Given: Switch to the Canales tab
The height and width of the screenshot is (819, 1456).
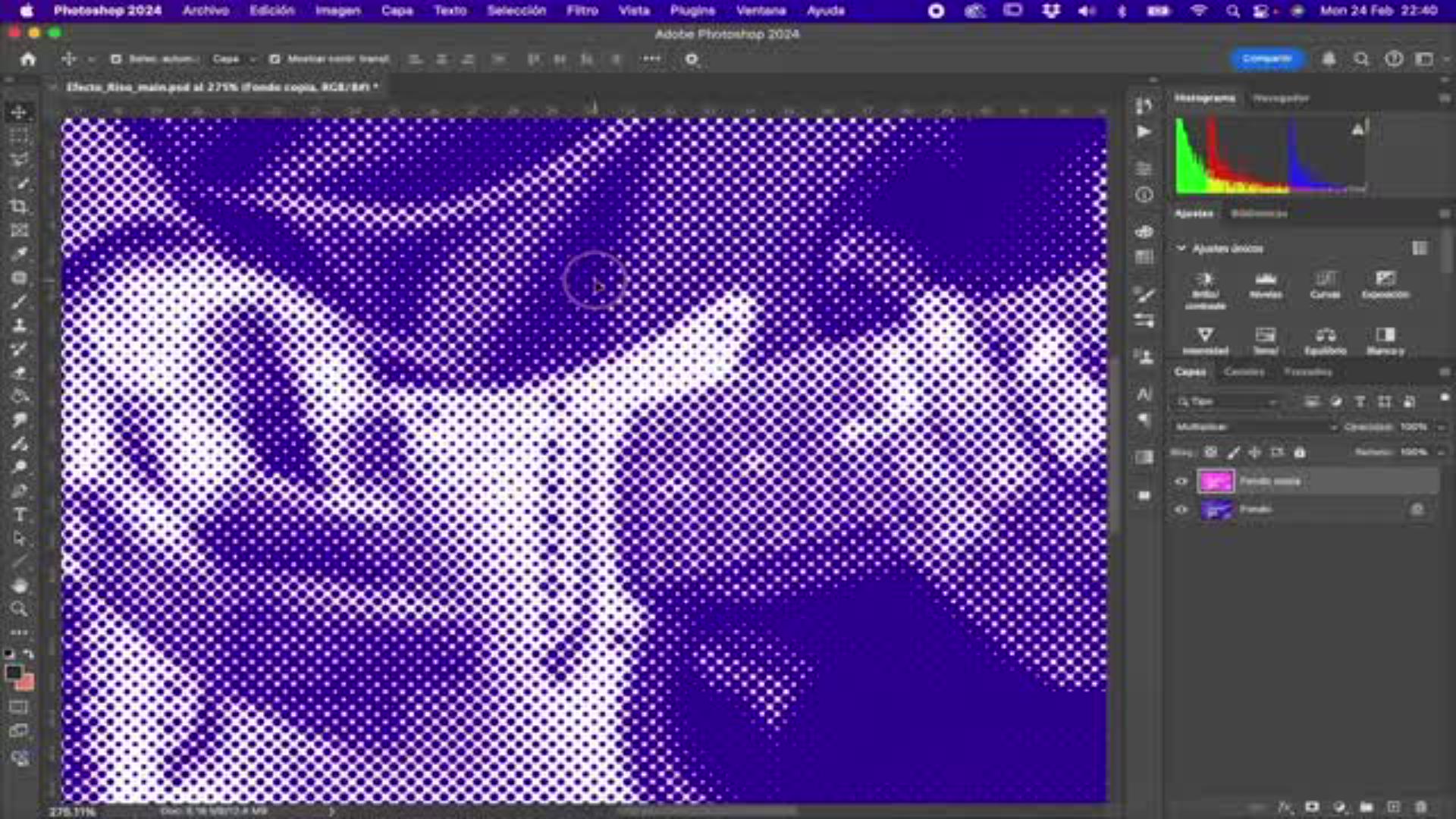Looking at the screenshot, I should pyautogui.click(x=1244, y=372).
